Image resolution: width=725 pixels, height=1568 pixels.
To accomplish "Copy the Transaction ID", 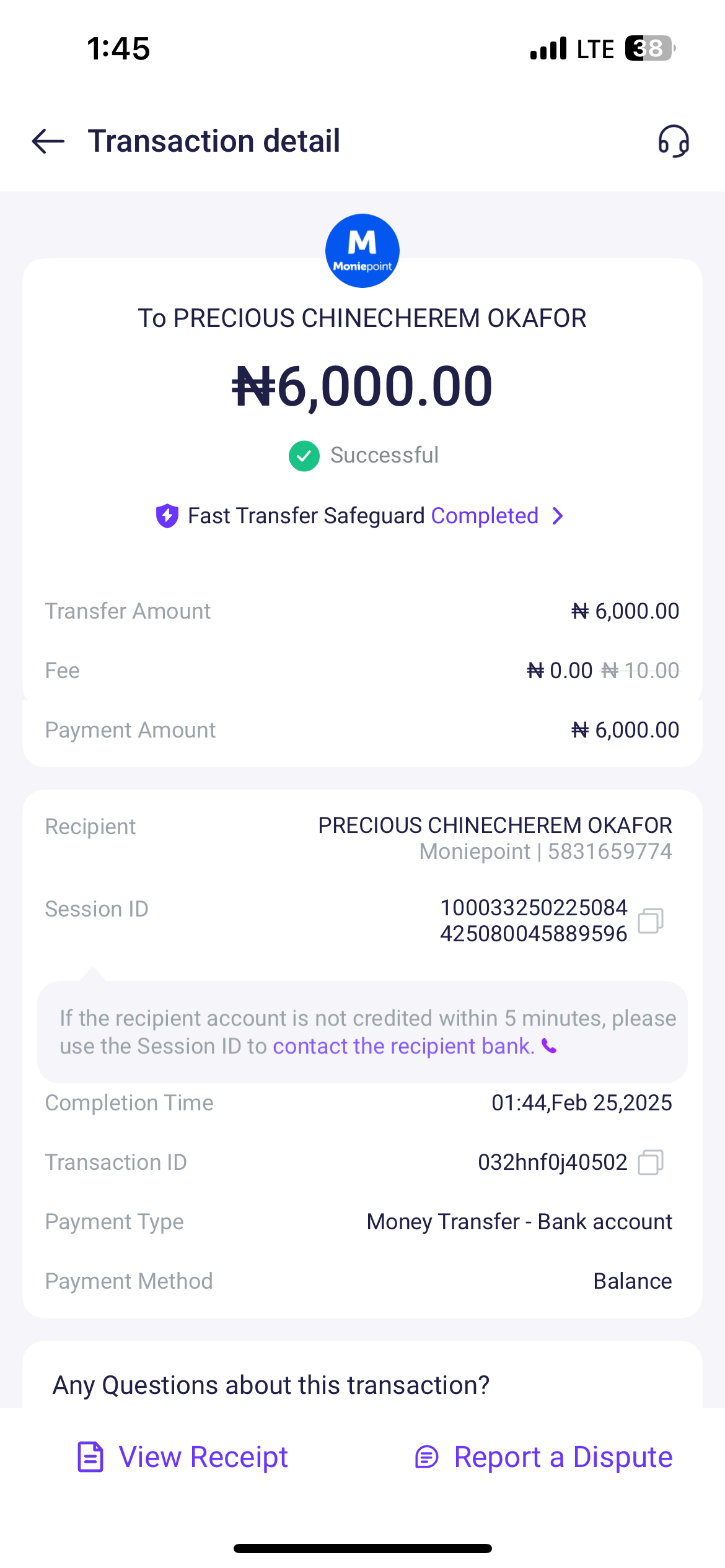I will pyautogui.click(x=651, y=1162).
